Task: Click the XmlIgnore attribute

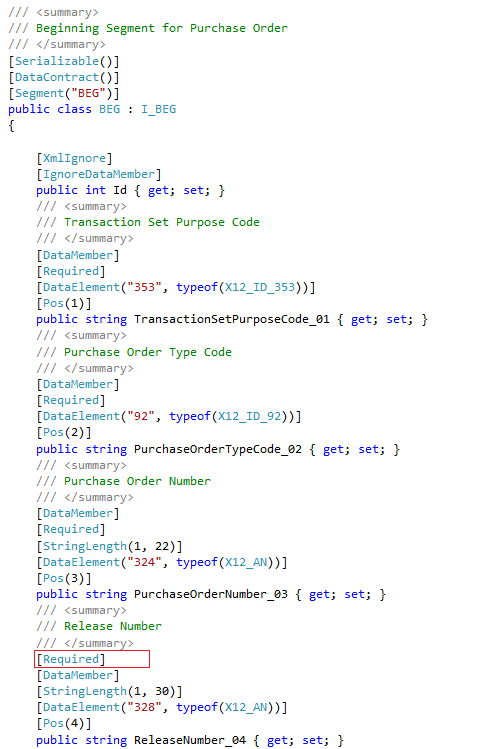Action: tap(75, 158)
